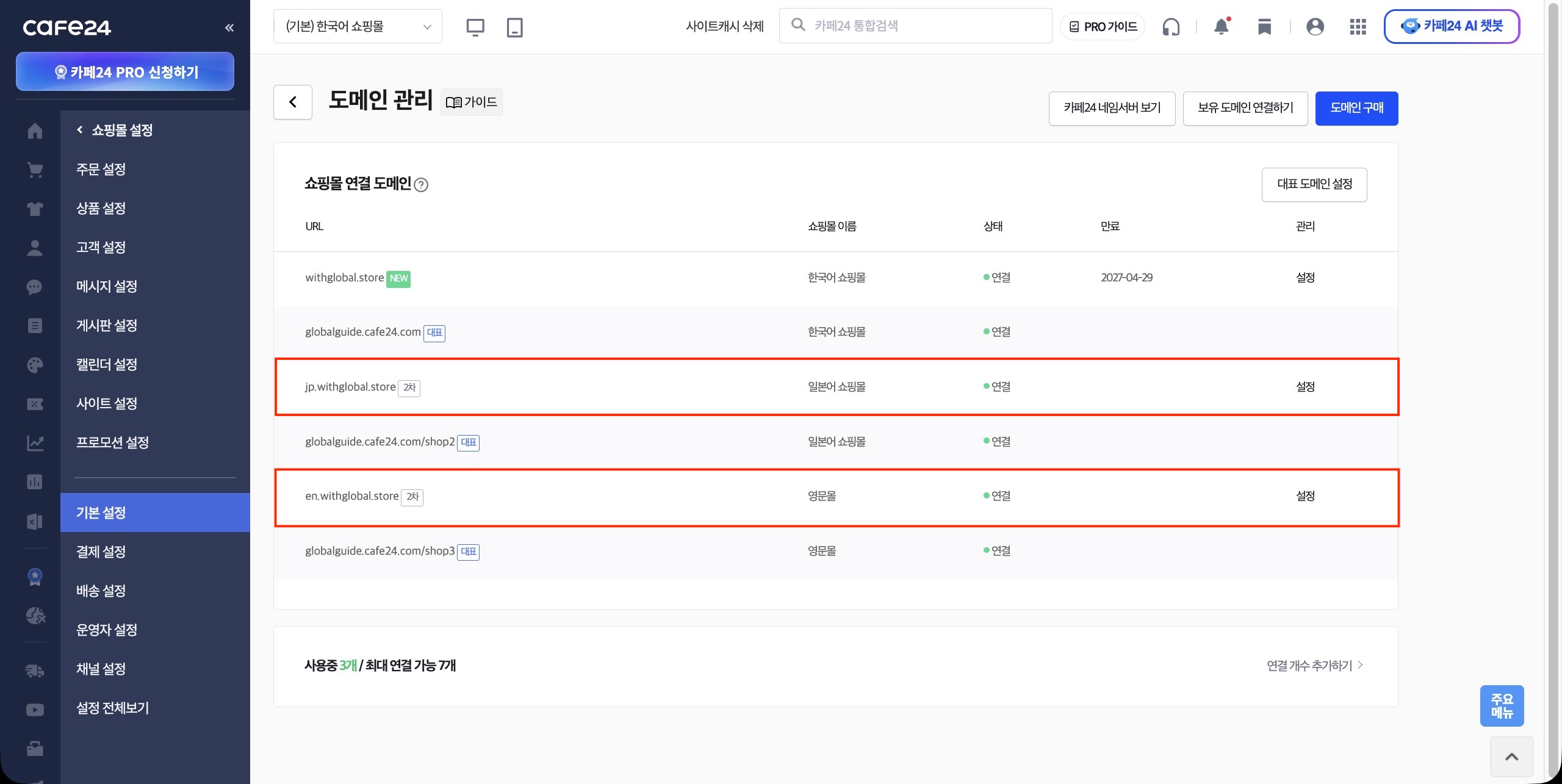The height and width of the screenshot is (784, 1562).
Task: Open the line chart analytics icon
Action: pyautogui.click(x=35, y=443)
